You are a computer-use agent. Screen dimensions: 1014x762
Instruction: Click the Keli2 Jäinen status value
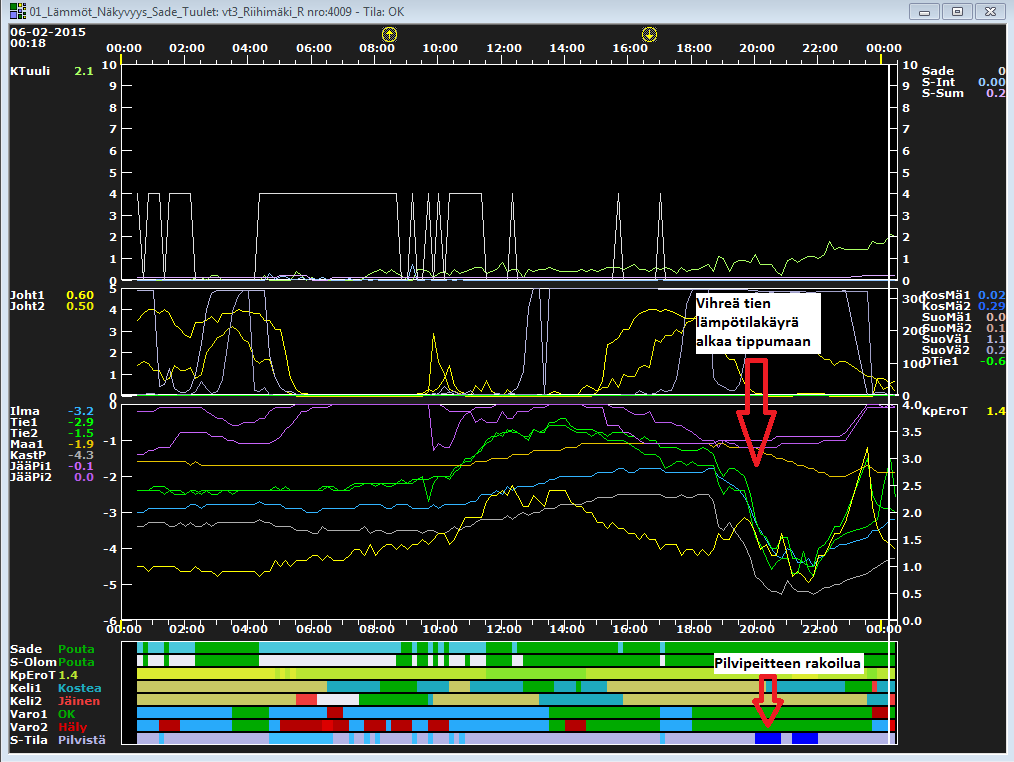click(x=79, y=701)
